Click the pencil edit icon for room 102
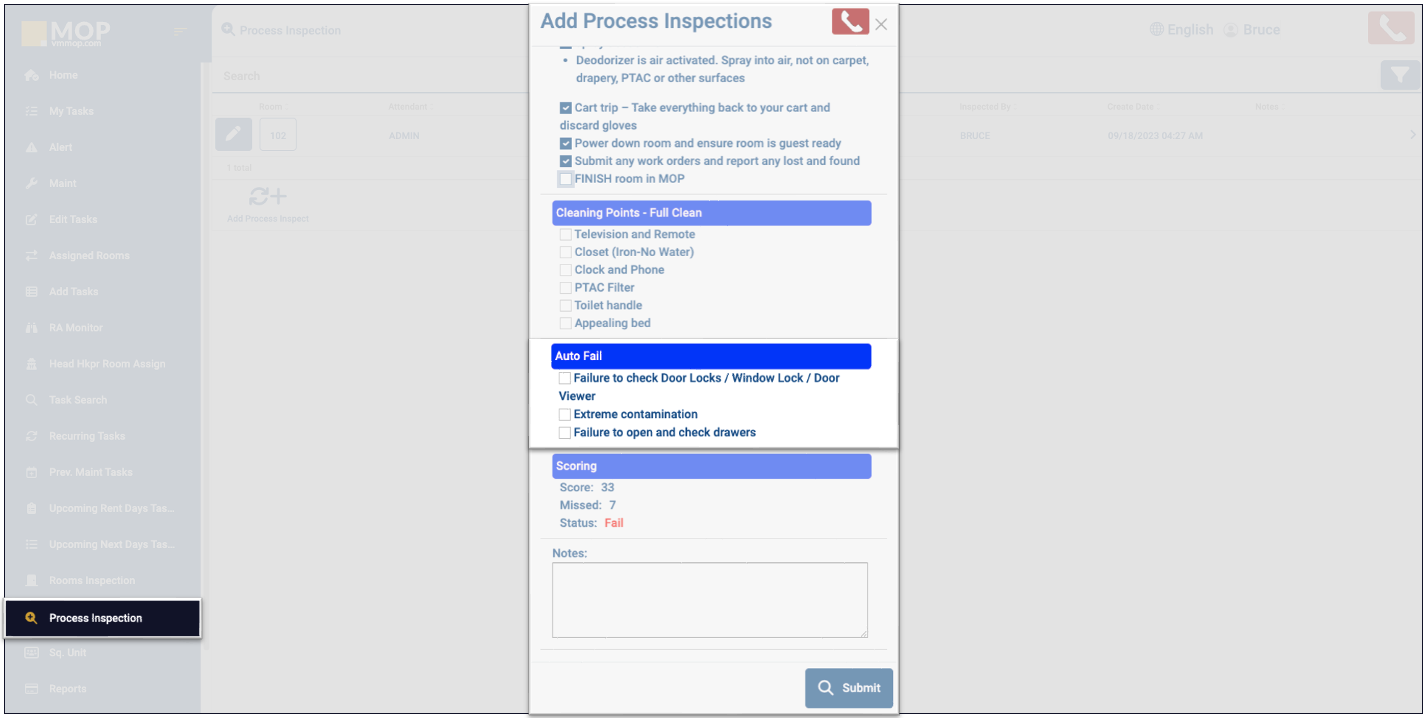The width and height of the screenshot is (1428, 718). (233, 134)
